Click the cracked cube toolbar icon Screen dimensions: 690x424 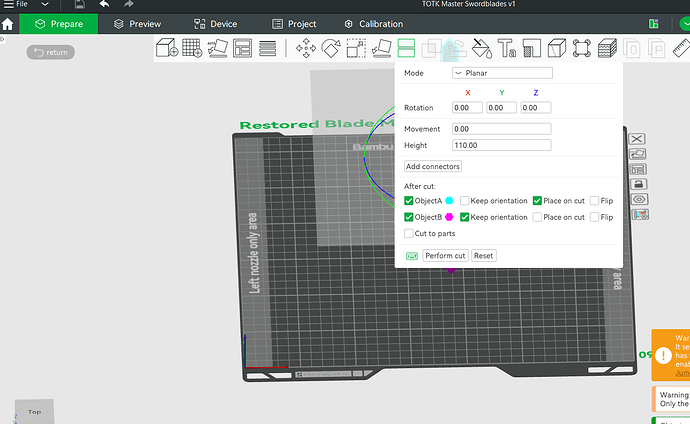click(557, 48)
